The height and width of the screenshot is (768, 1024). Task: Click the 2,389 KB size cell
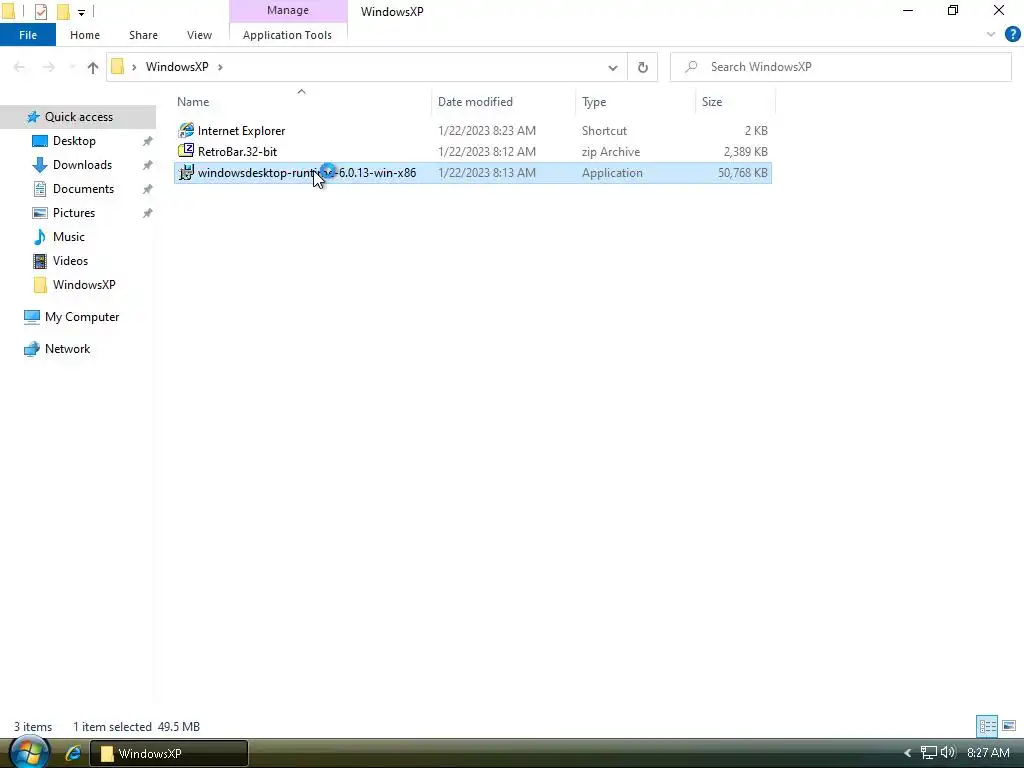(745, 152)
